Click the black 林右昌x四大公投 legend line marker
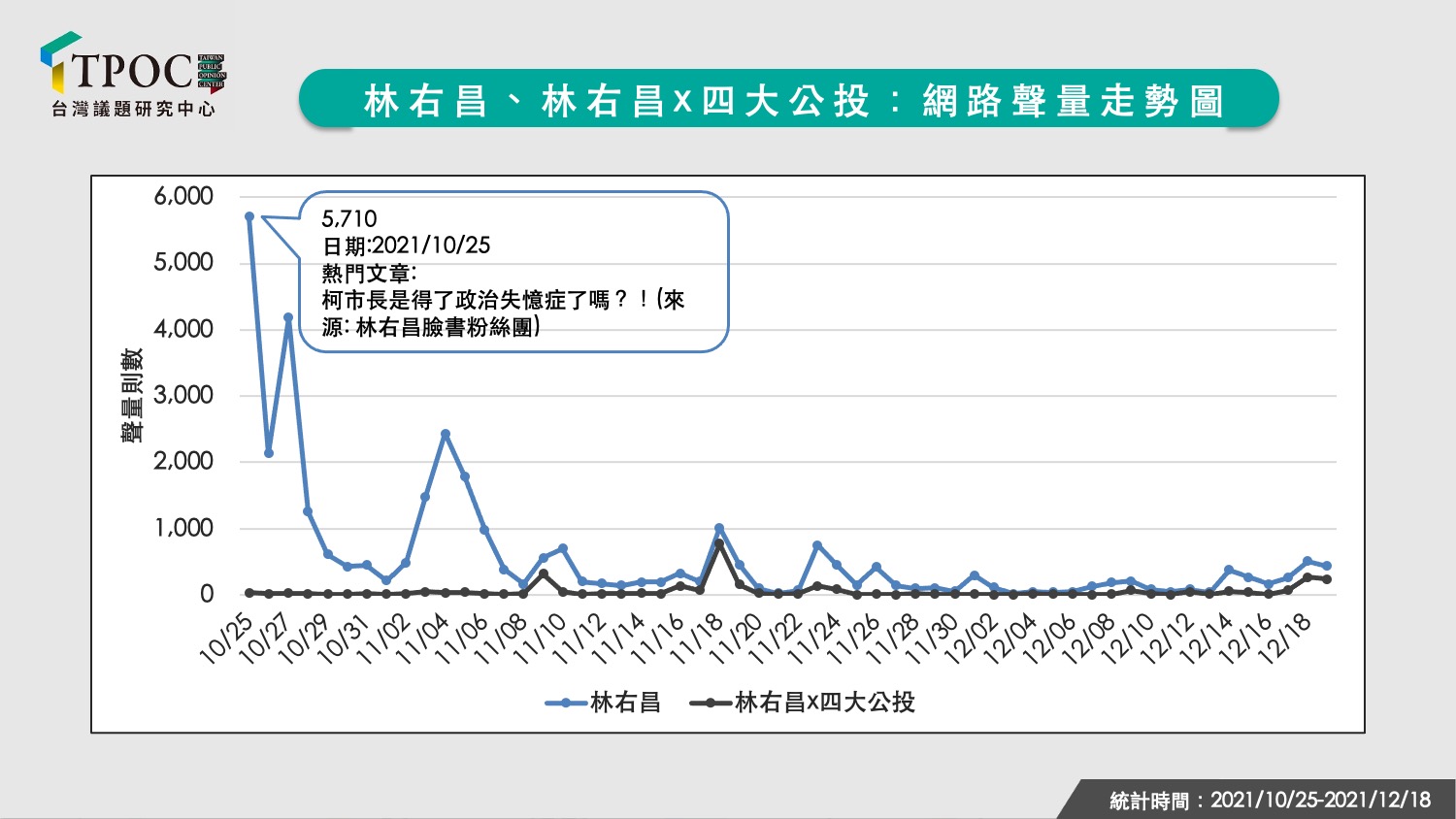This screenshot has height=819, width=1456. point(711,703)
